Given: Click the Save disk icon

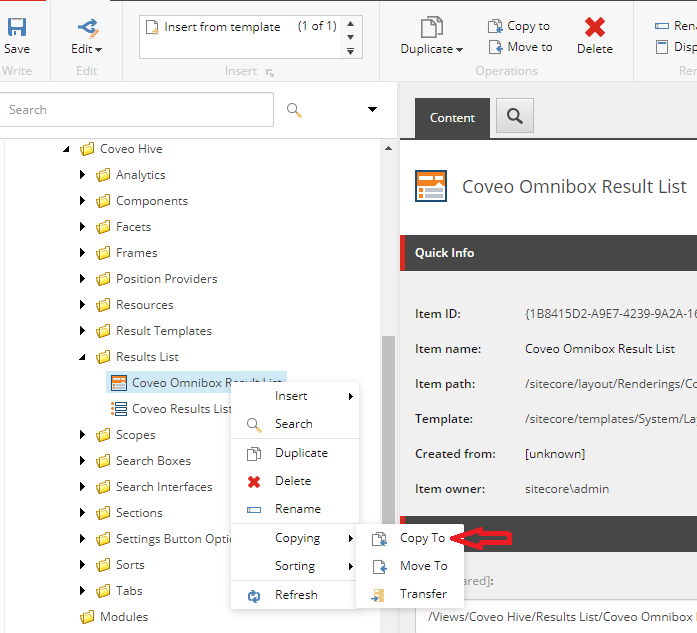Looking at the screenshot, I should click(x=17, y=27).
